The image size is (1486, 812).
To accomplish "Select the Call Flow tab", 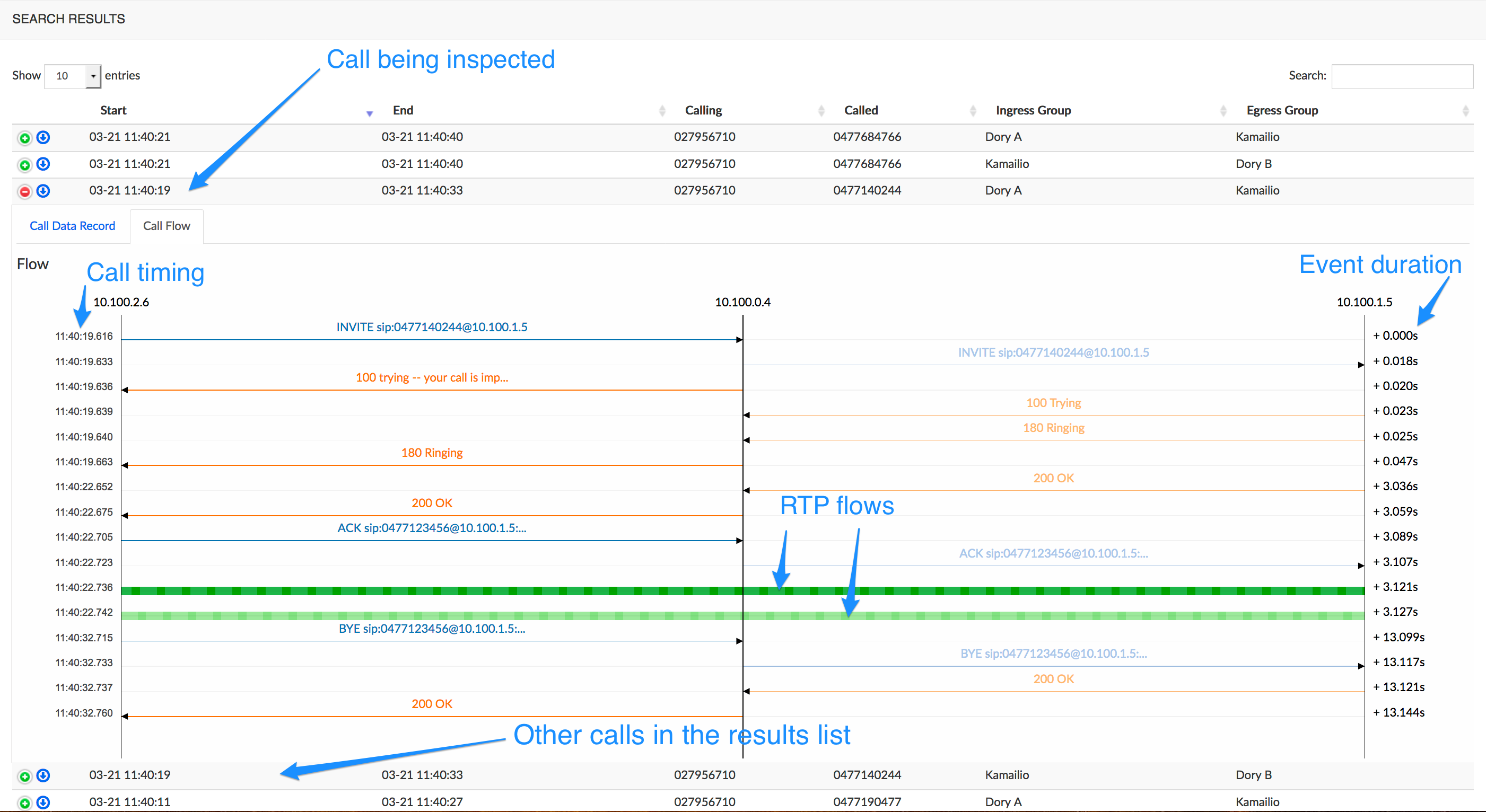I will pyautogui.click(x=167, y=226).
